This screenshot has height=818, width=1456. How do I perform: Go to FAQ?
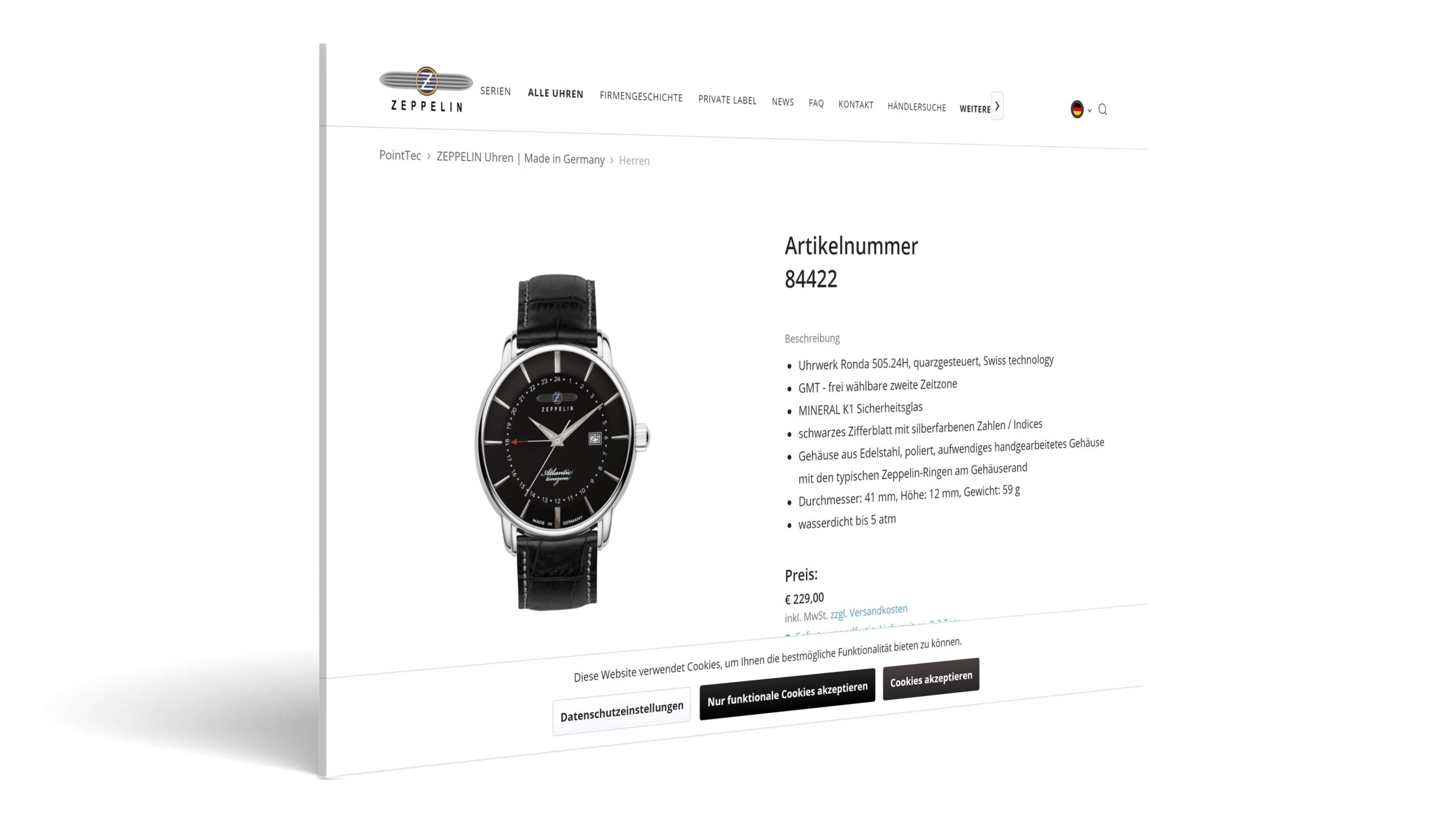click(816, 103)
